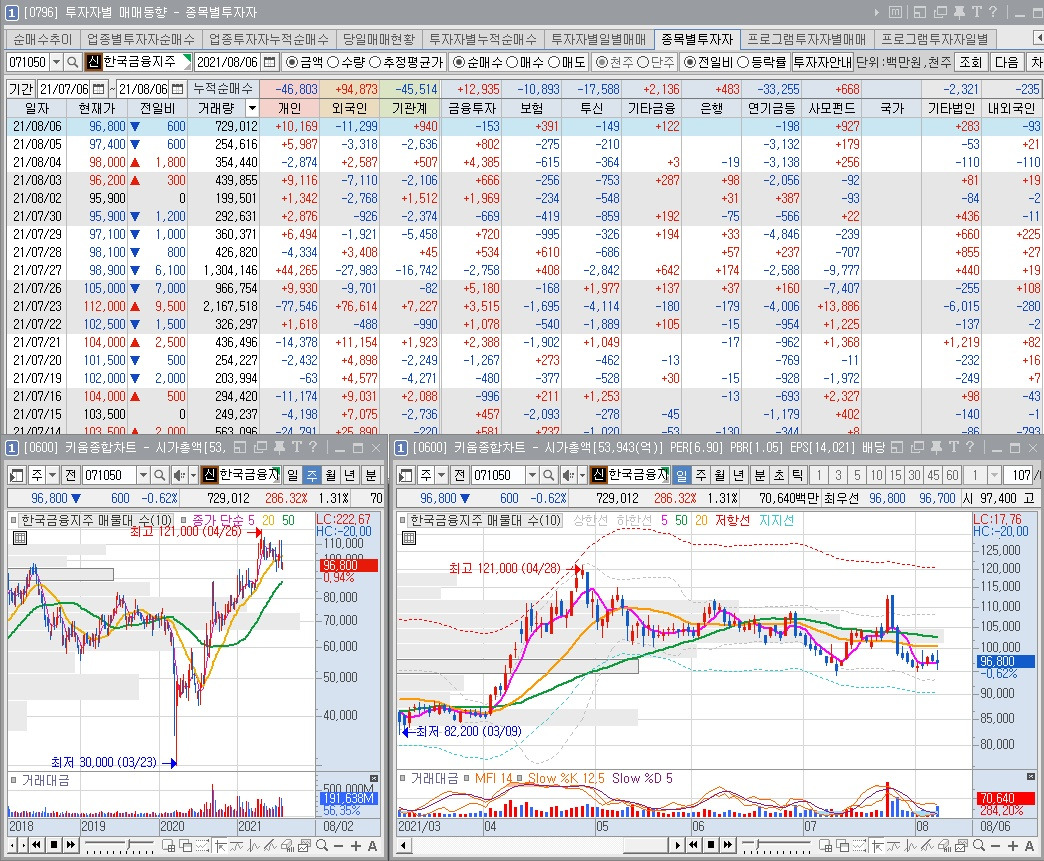Viewport: 1044px width, 861px height.
Task: Select the 금액 radio button
Action: 292,62
